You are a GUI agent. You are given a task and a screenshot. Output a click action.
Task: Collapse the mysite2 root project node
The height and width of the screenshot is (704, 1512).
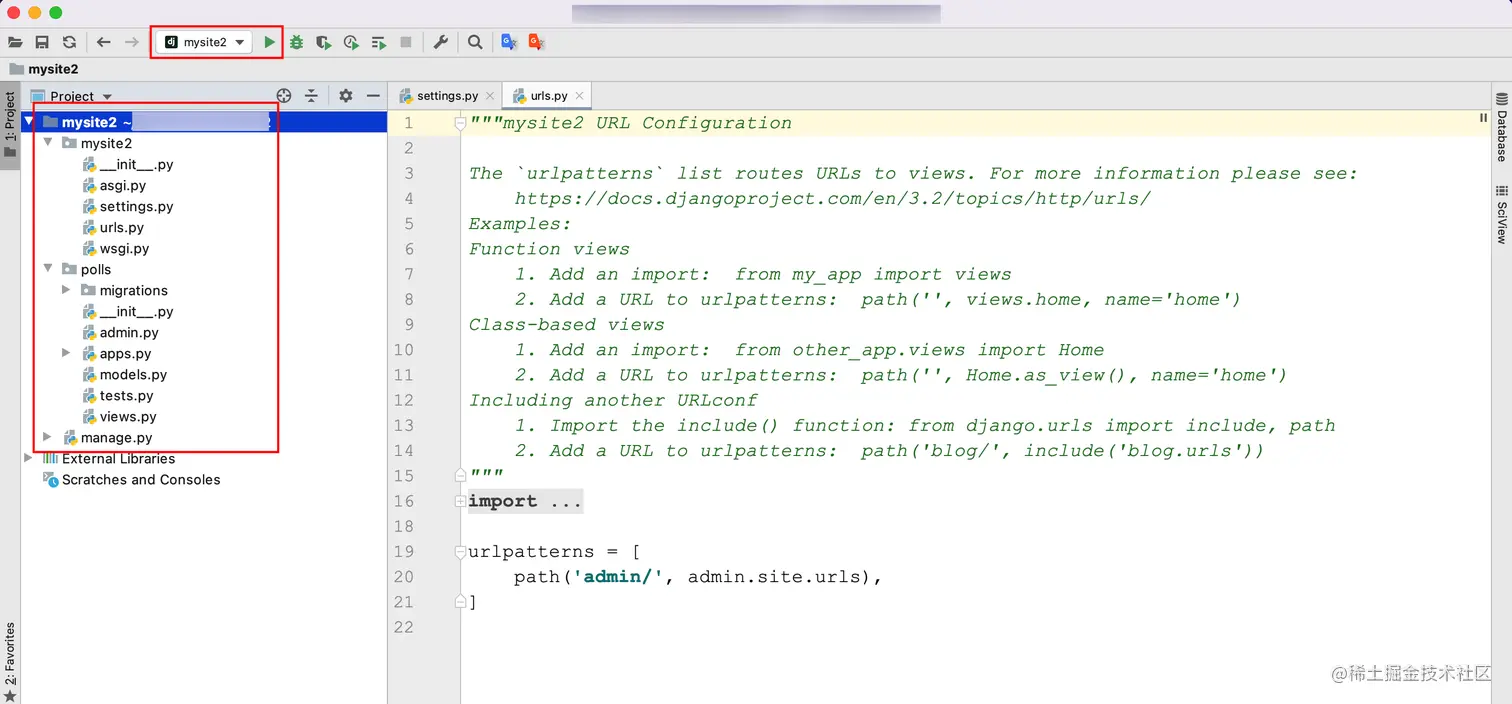tap(29, 122)
